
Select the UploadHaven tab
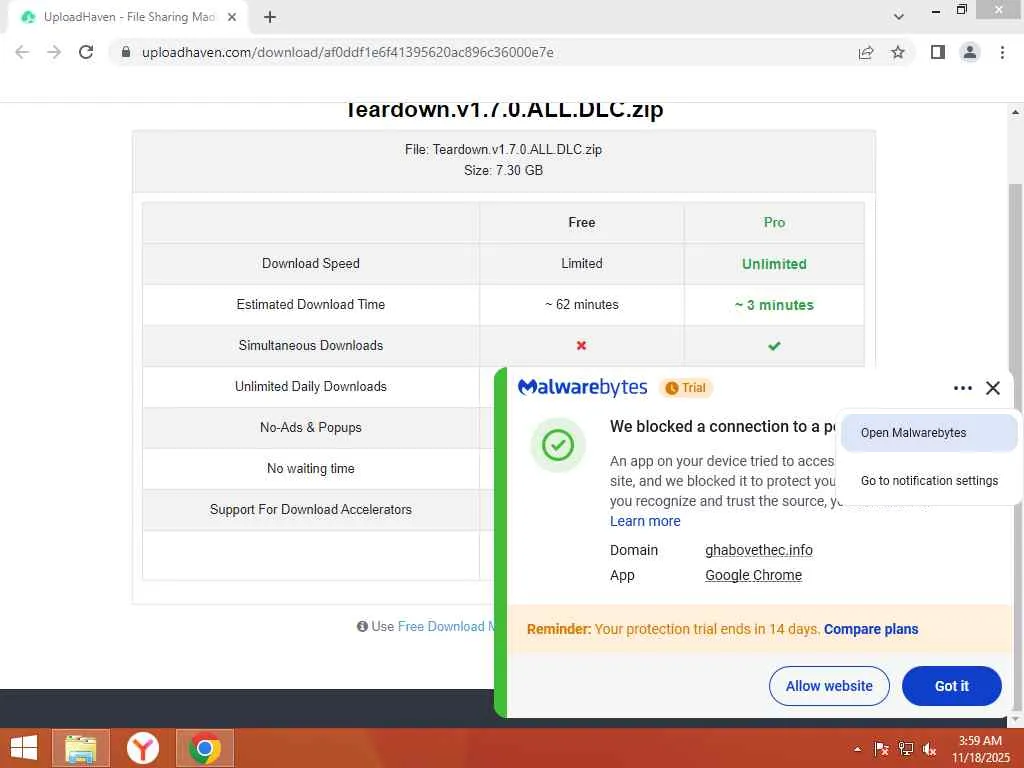pyautogui.click(x=129, y=17)
